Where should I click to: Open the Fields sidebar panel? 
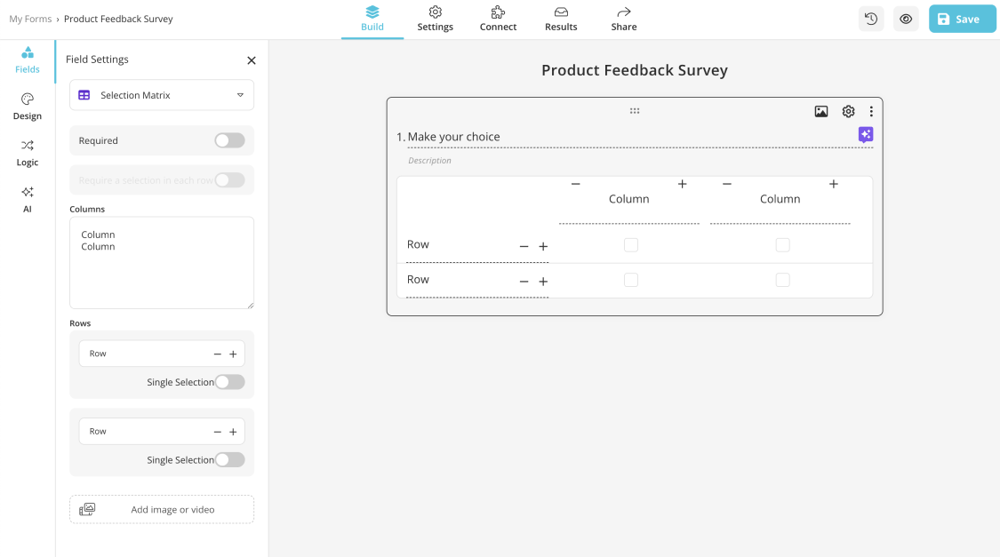pos(27,61)
